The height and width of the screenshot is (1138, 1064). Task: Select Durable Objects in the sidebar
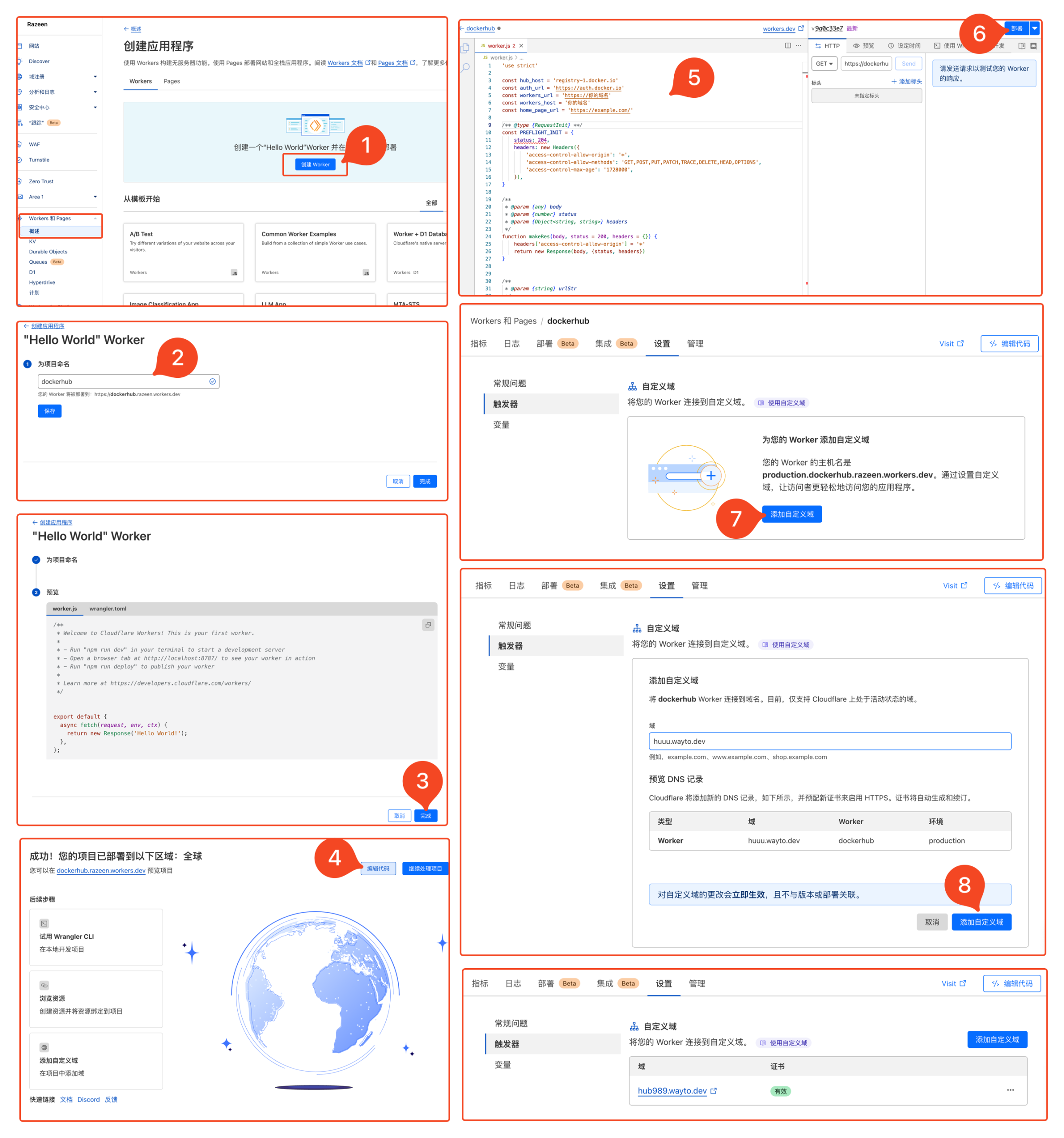click(48, 252)
